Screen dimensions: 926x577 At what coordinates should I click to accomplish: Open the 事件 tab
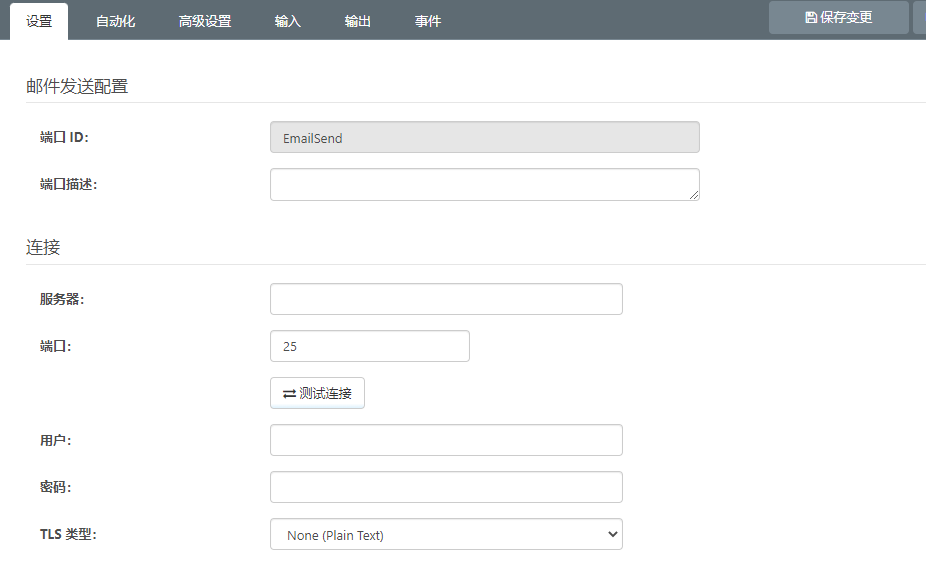pos(428,21)
